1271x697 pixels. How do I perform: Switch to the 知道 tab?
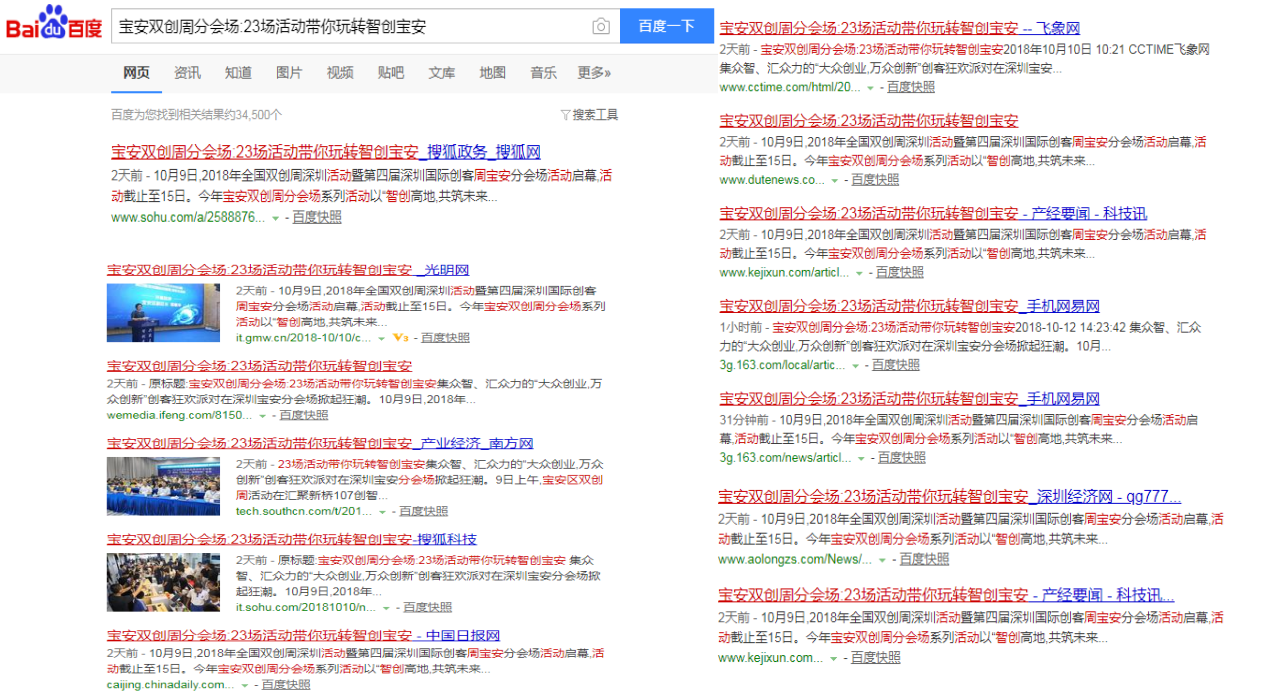(238, 73)
